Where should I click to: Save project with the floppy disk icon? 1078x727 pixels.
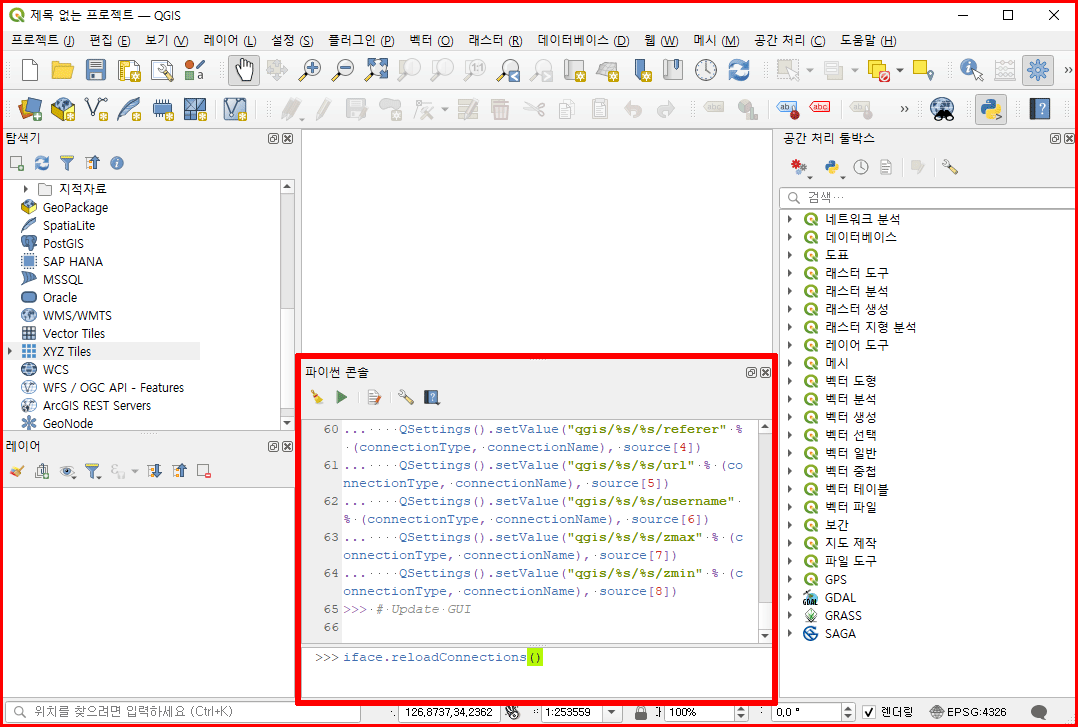96,69
